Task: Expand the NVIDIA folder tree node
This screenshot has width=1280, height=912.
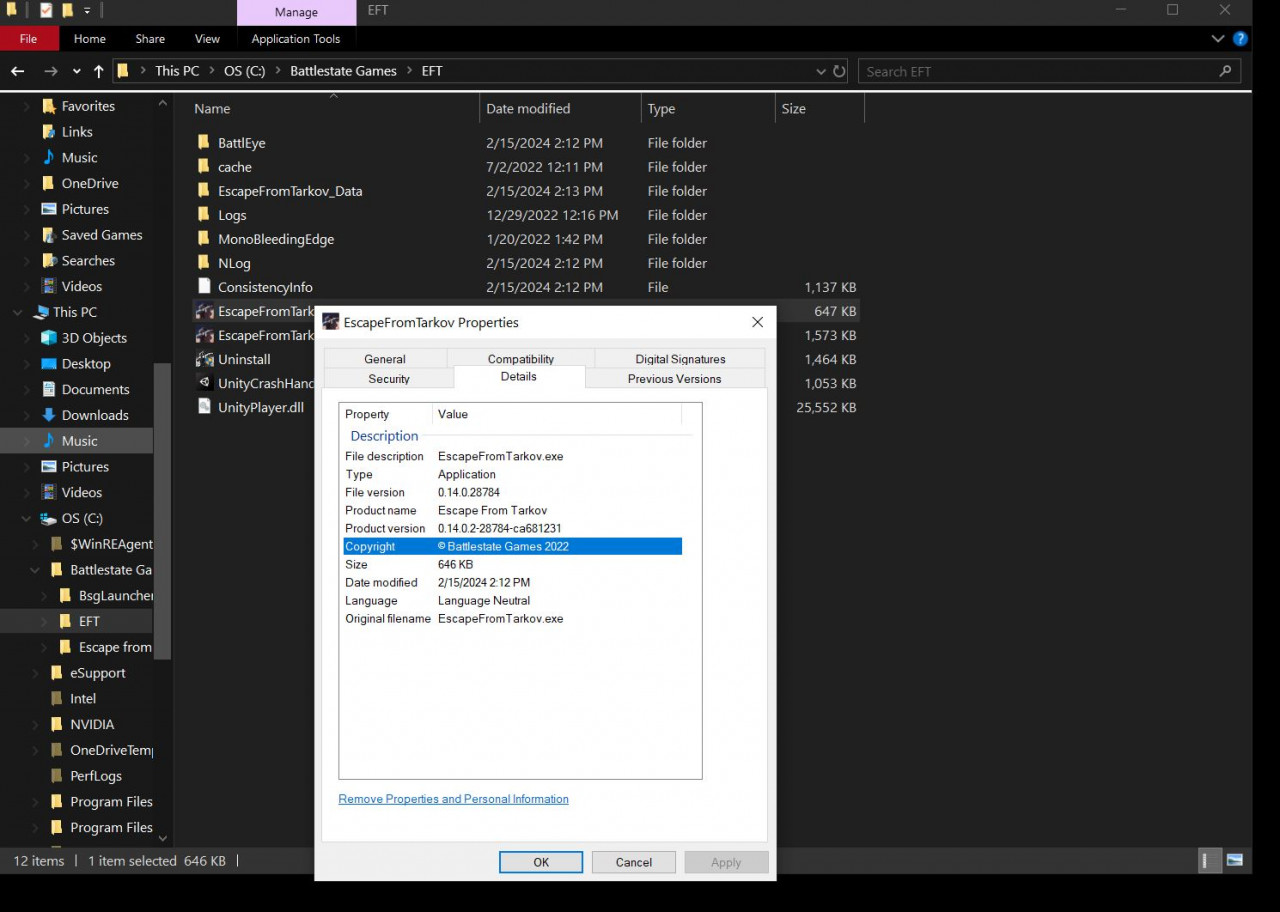Action: 35,724
